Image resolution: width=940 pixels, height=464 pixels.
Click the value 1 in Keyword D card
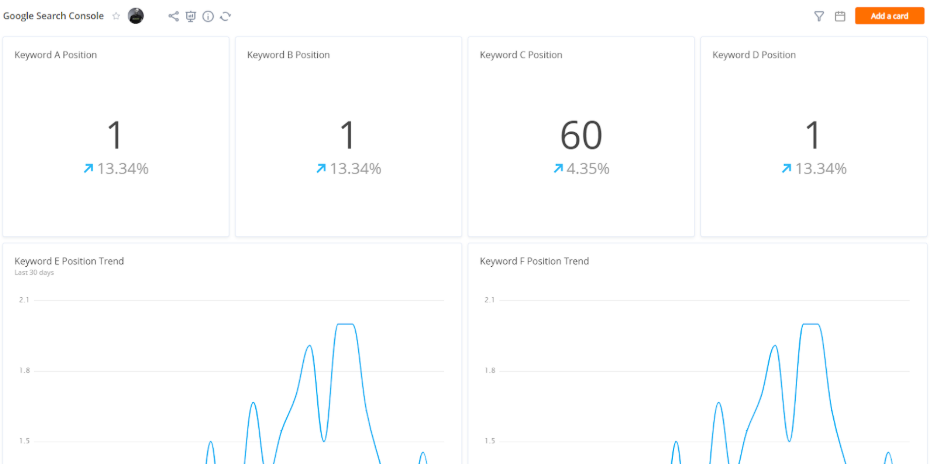pos(813,135)
